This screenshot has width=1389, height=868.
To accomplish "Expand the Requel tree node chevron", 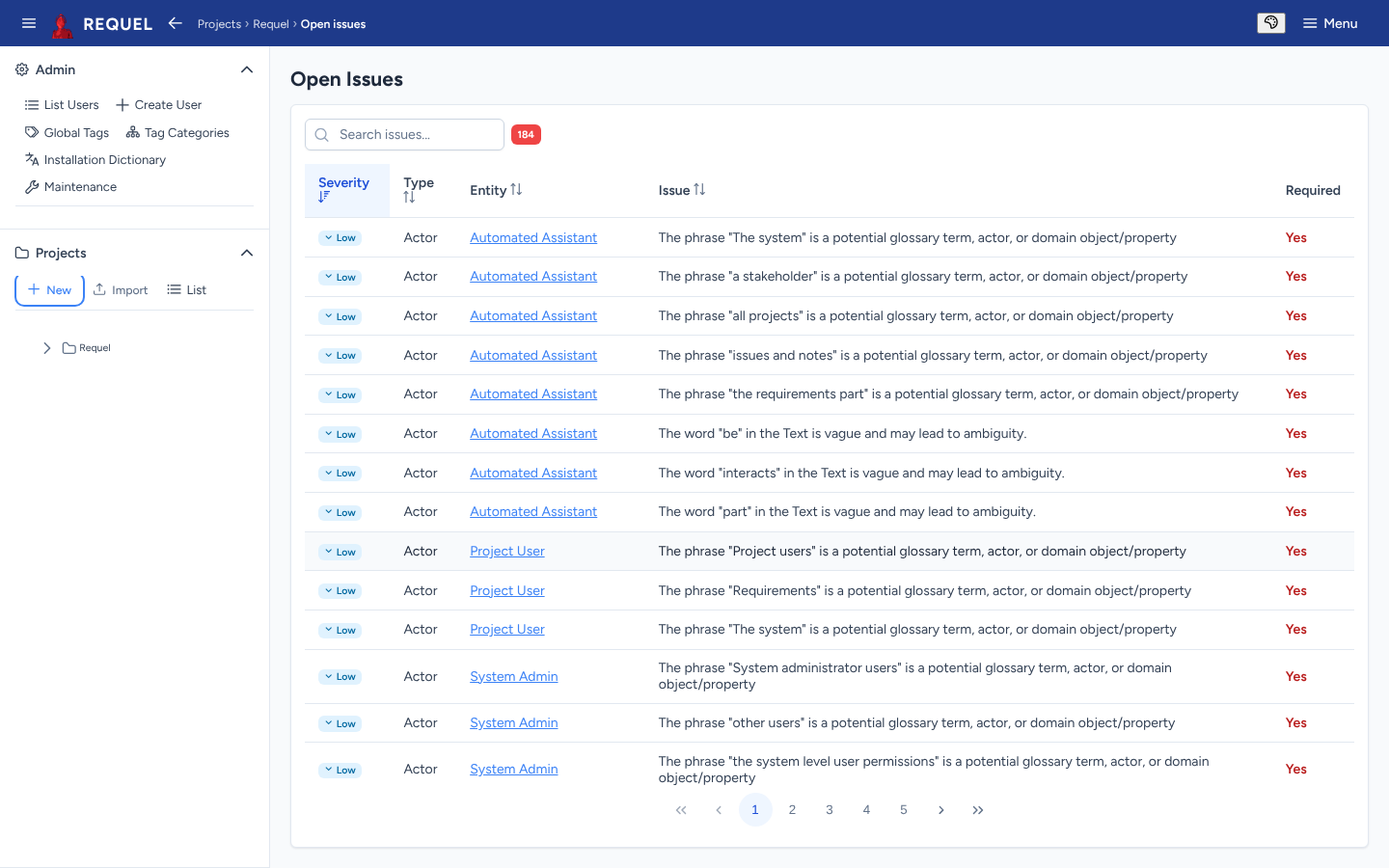I will tap(46, 348).
